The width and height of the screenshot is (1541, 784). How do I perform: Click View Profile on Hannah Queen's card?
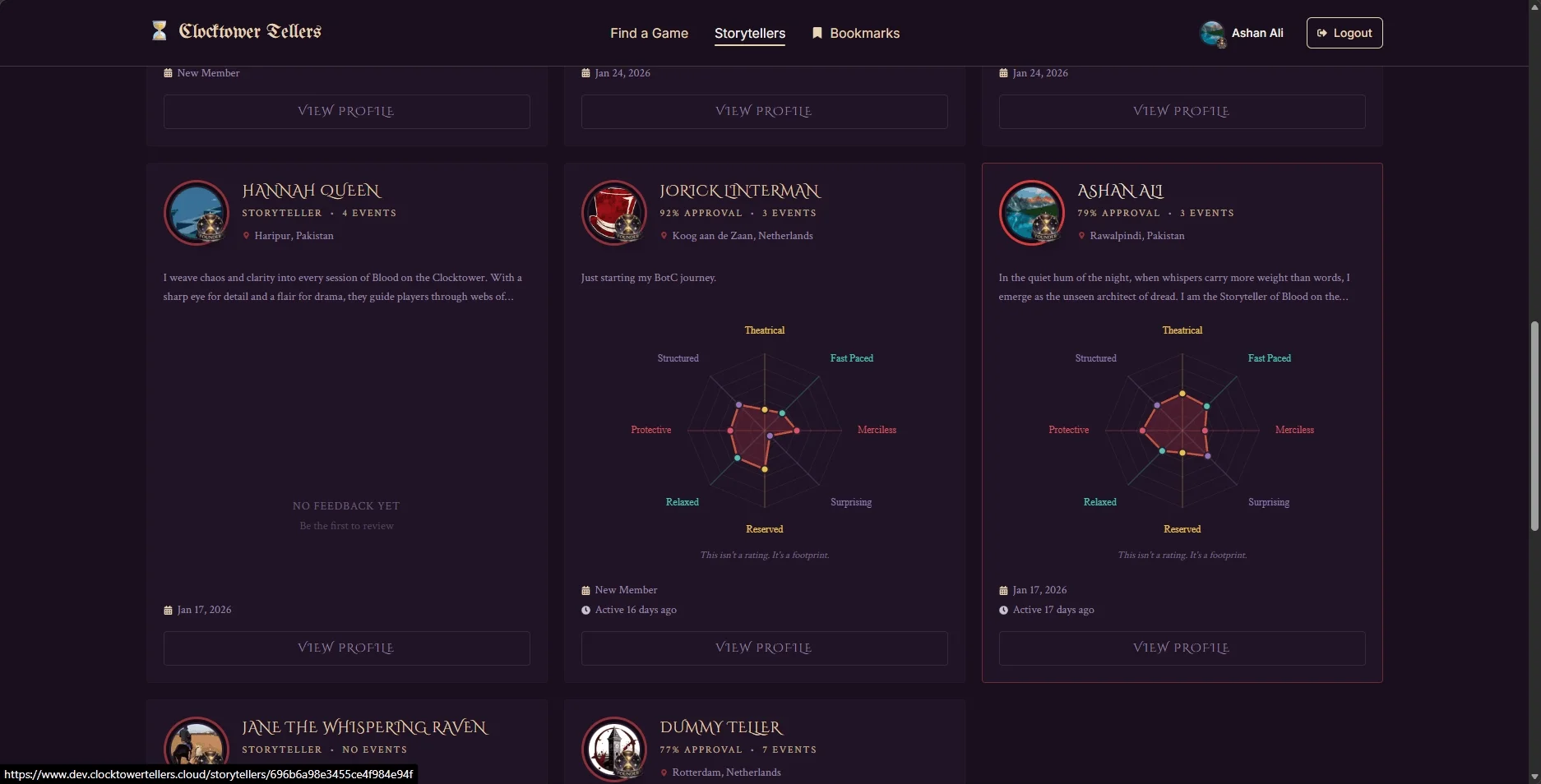point(346,648)
